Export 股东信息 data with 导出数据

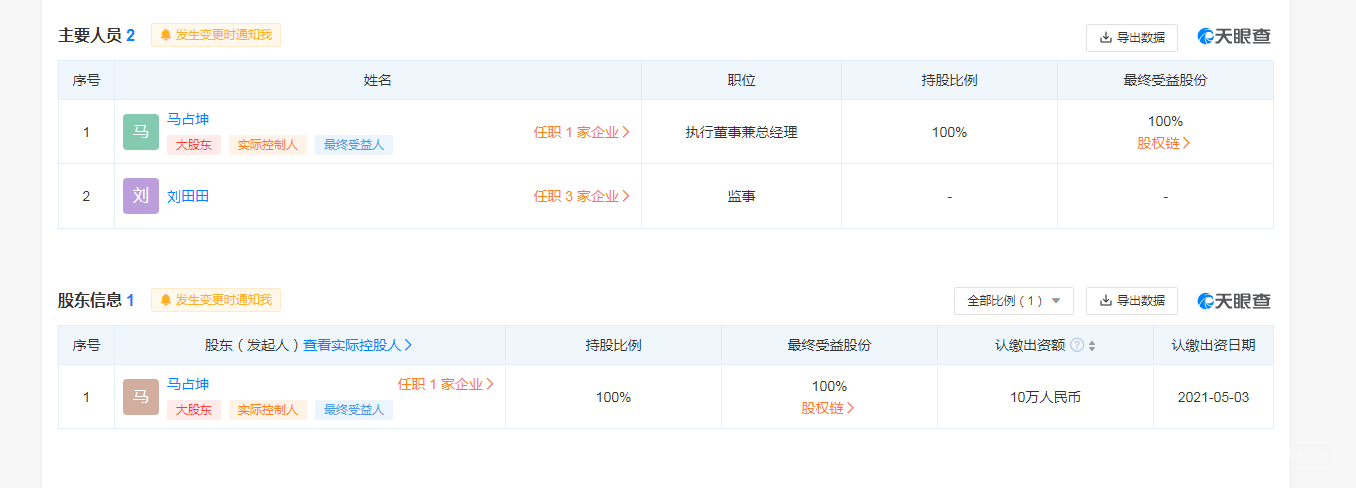tap(1131, 301)
